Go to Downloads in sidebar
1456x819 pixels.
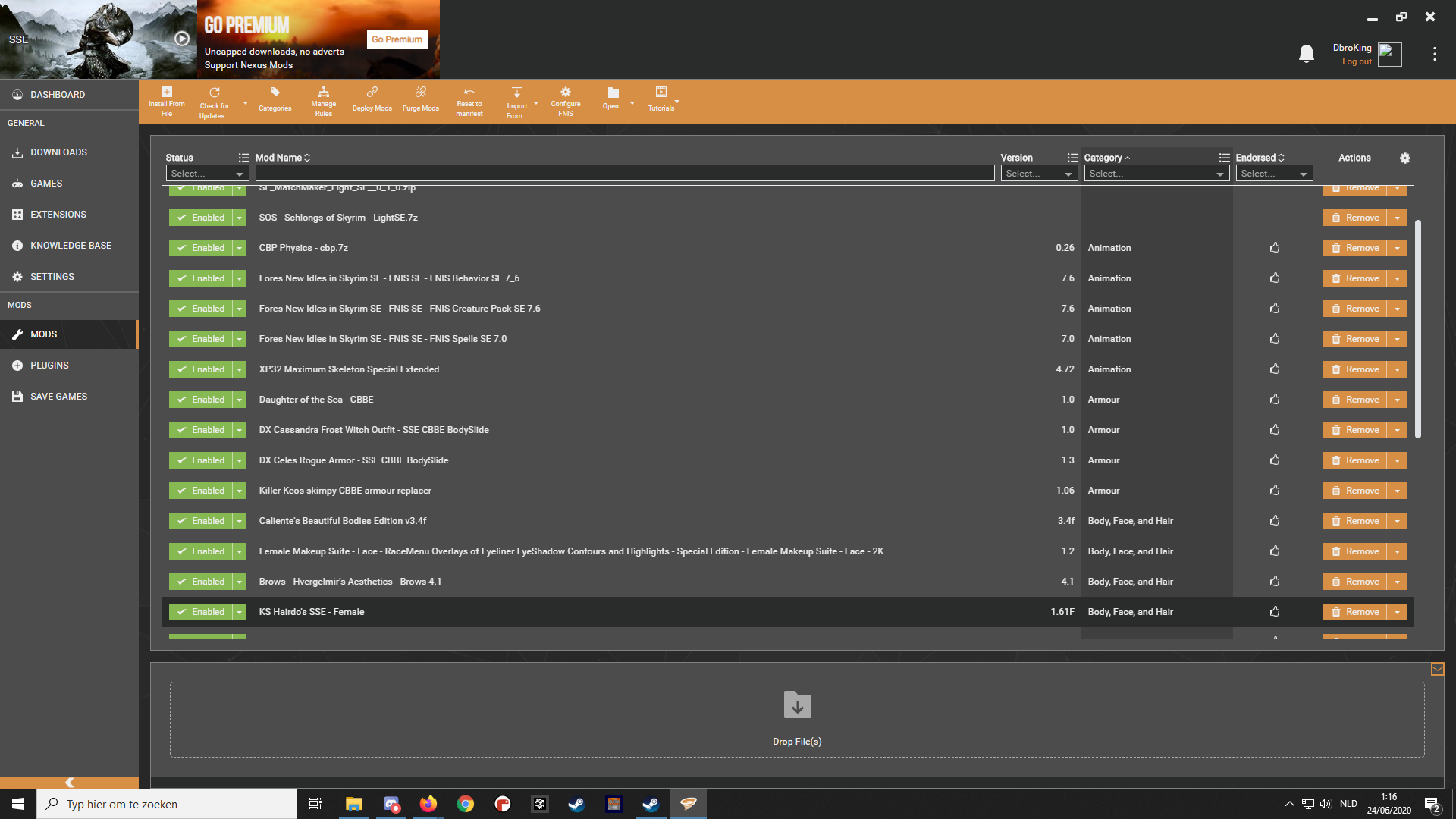[x=58, y=152]
